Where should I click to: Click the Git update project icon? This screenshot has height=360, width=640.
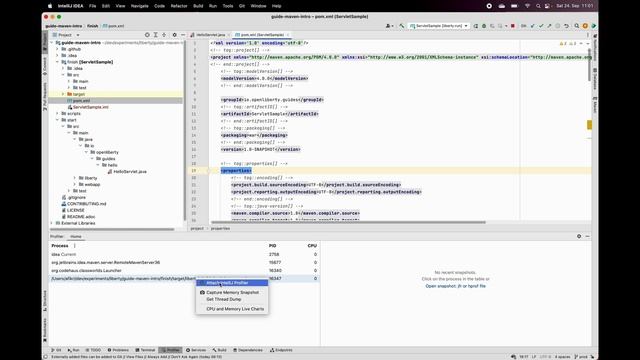tap(533, 26)
